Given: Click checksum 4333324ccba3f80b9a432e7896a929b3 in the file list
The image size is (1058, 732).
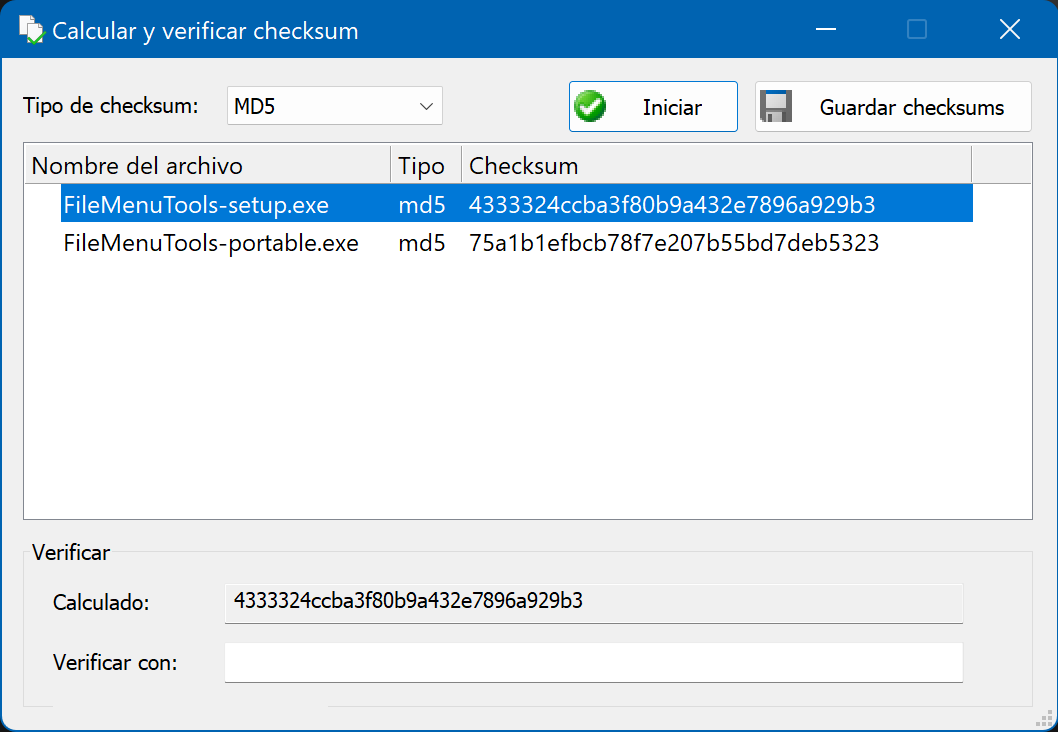Looking at the screenshot, I should (671, 204).
